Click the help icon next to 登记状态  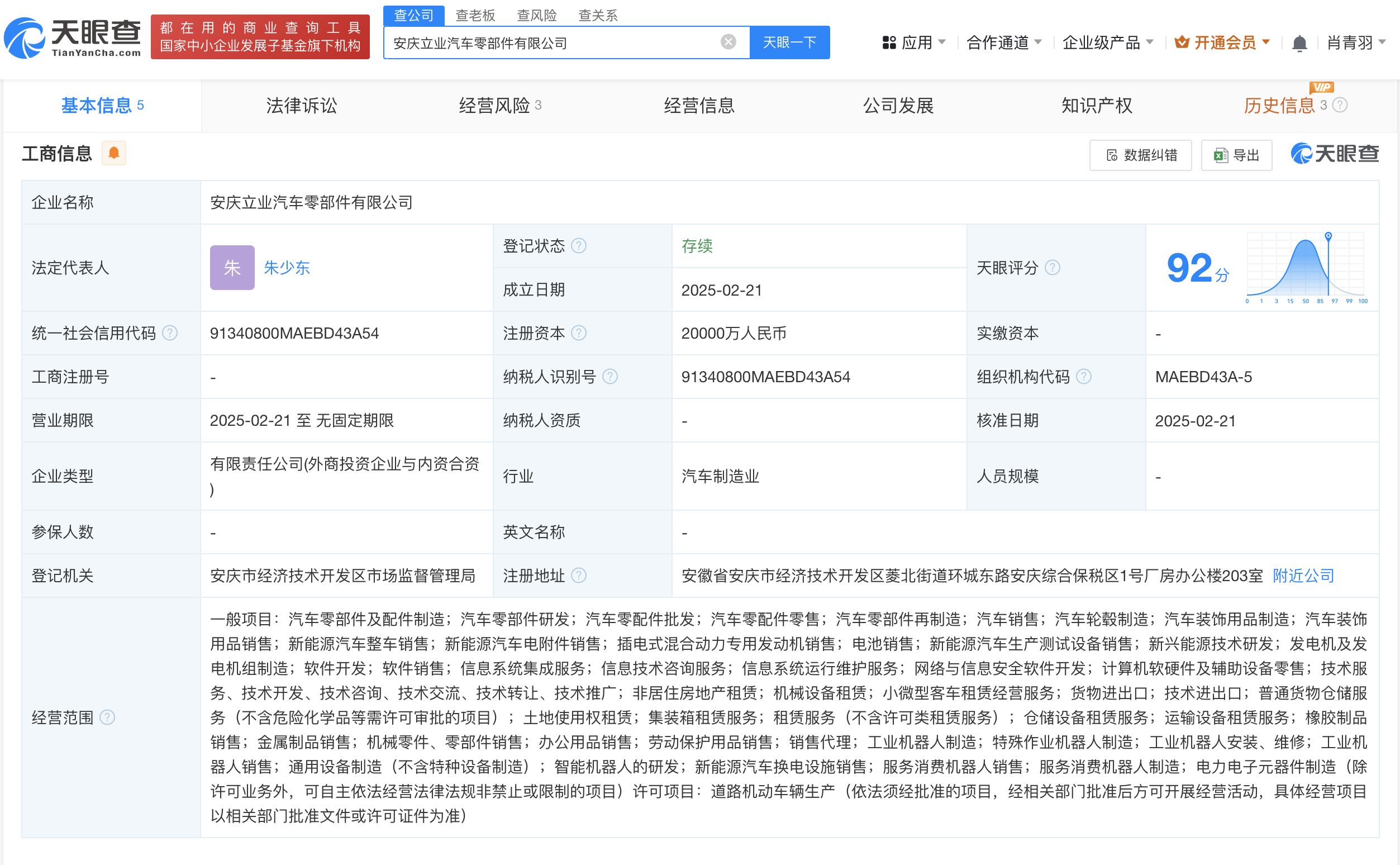pos(579,246)
